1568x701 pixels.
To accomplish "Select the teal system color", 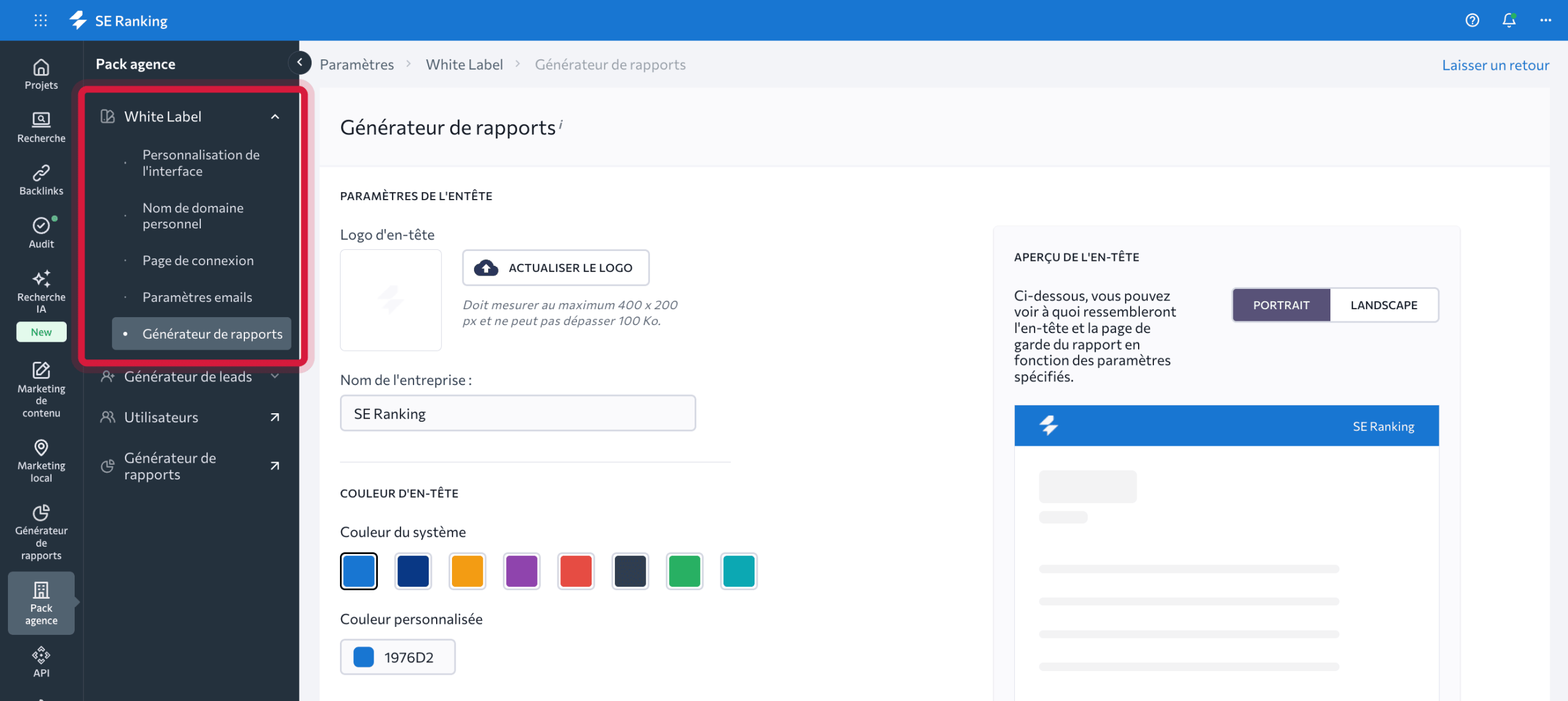I will coord(739,571).
